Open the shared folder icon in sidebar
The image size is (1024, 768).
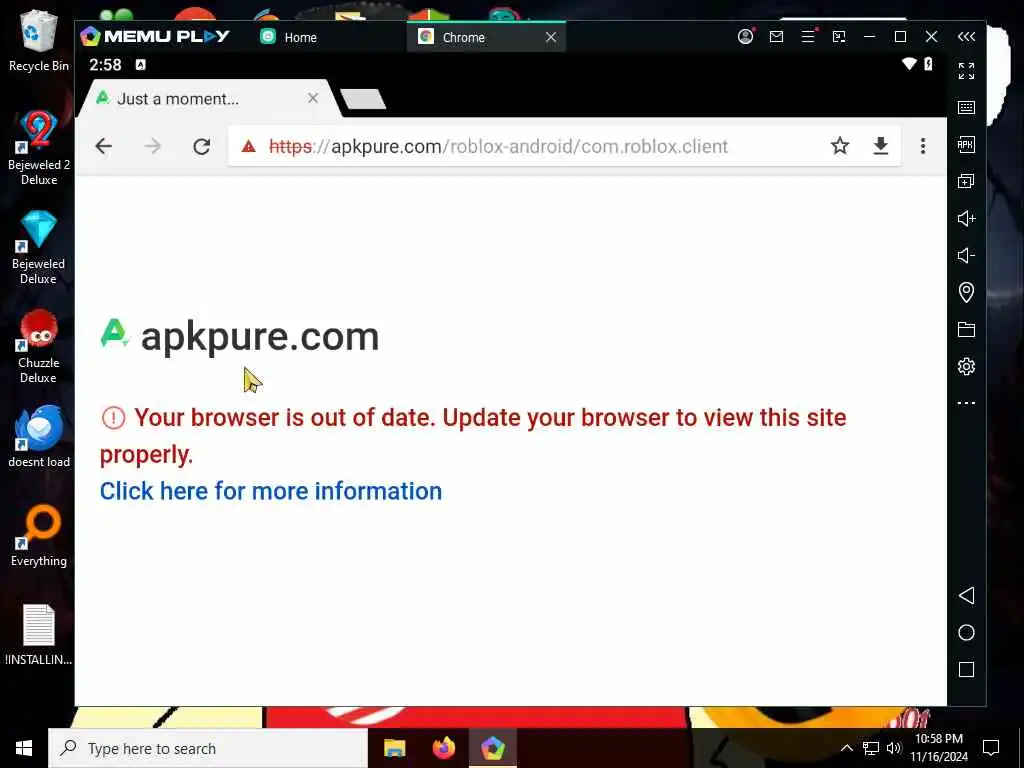tap(966, 329)
